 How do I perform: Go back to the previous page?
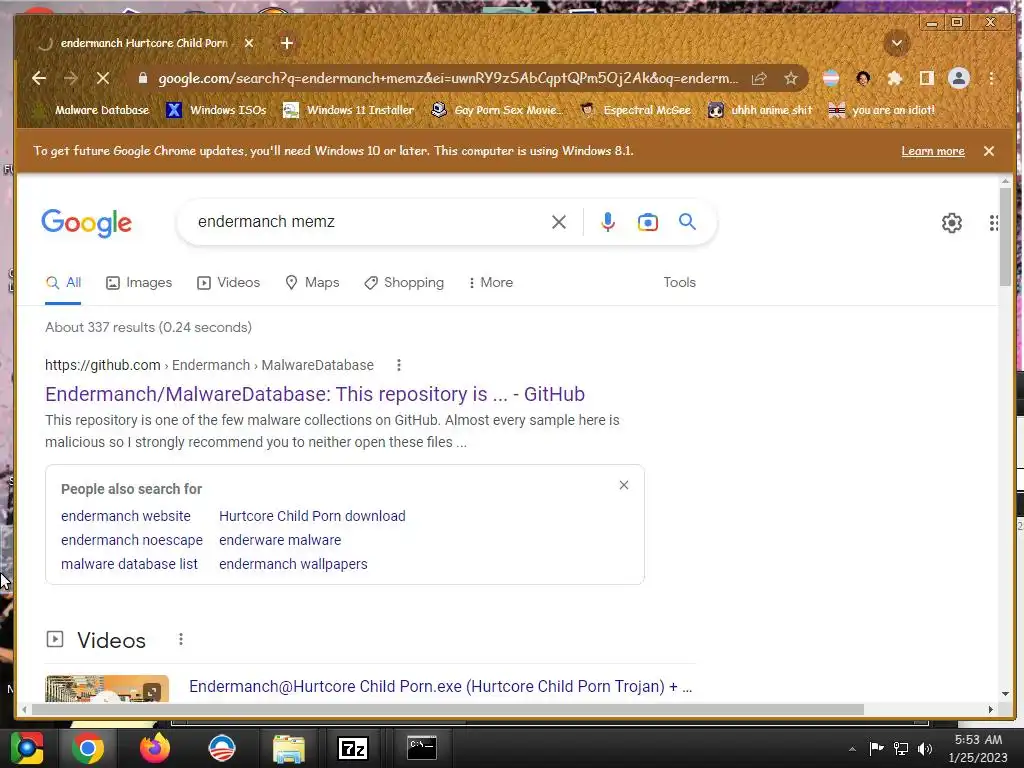coord(39,78)
